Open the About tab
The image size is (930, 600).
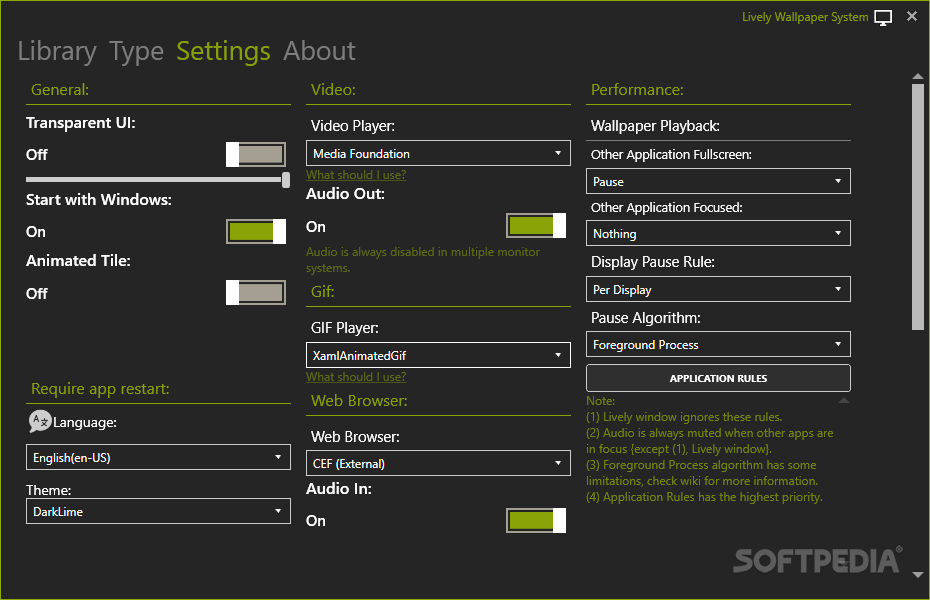[319, 51]
